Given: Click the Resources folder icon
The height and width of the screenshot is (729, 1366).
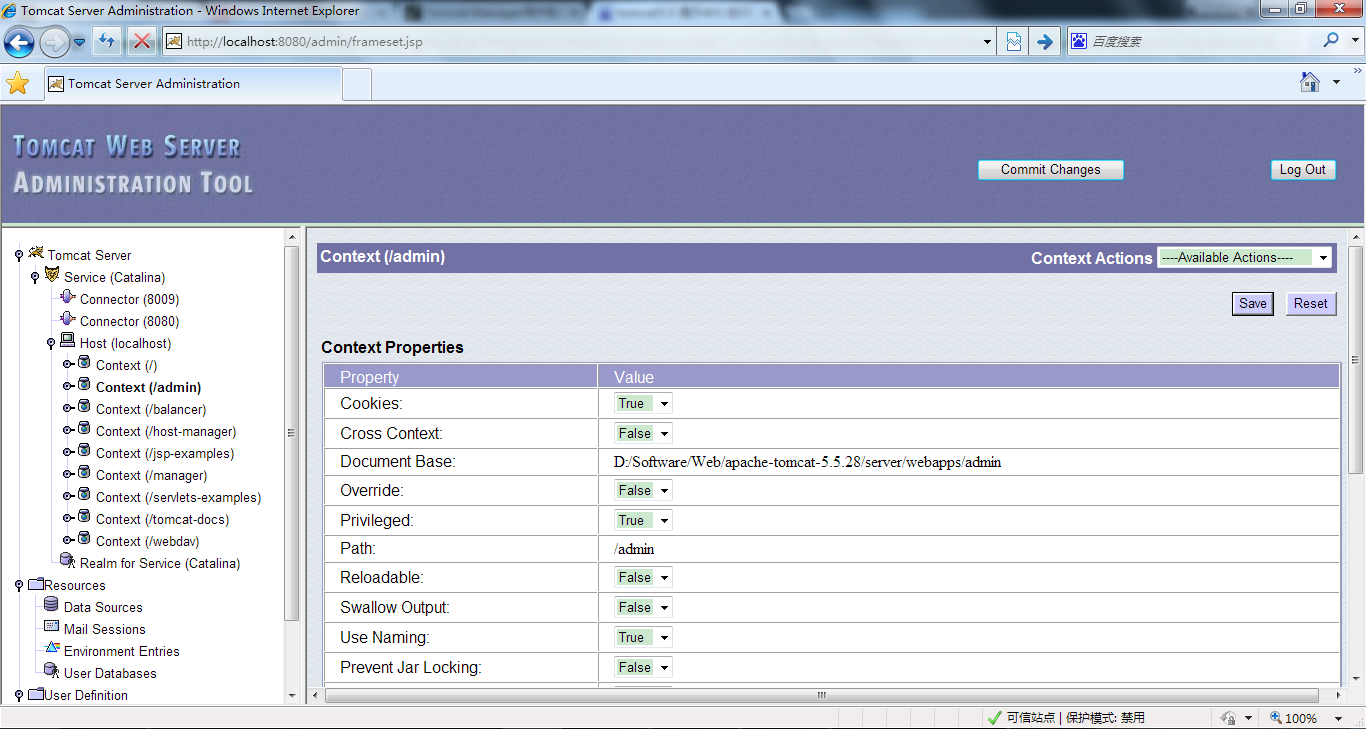Looking at the screenshot, I should point(36,584).
